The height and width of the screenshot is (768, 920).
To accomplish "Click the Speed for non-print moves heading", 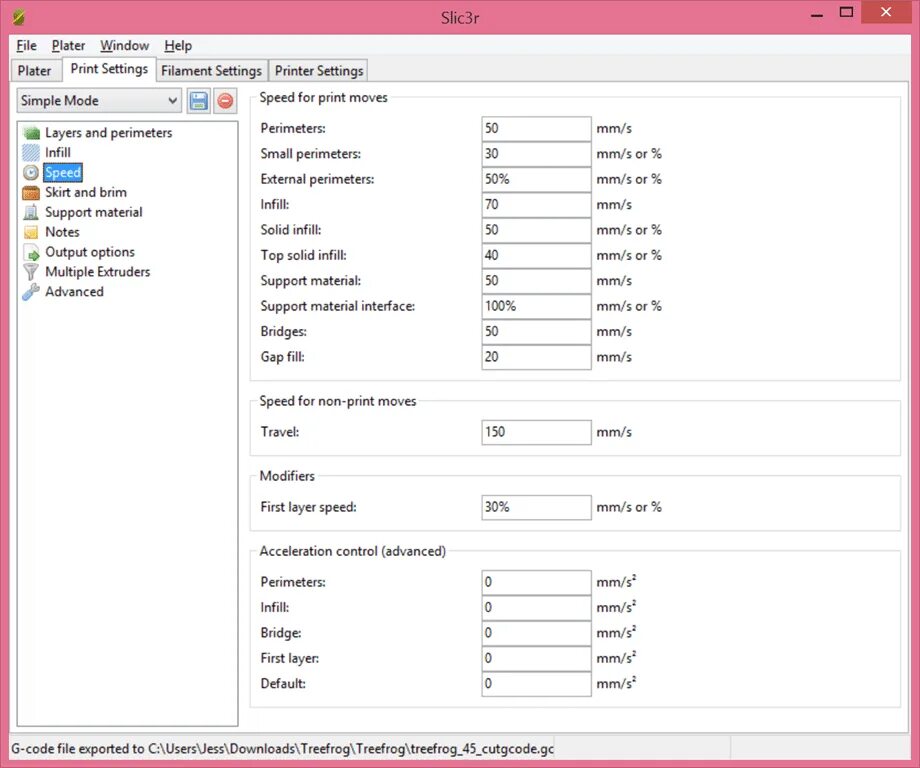I will 338,401.
